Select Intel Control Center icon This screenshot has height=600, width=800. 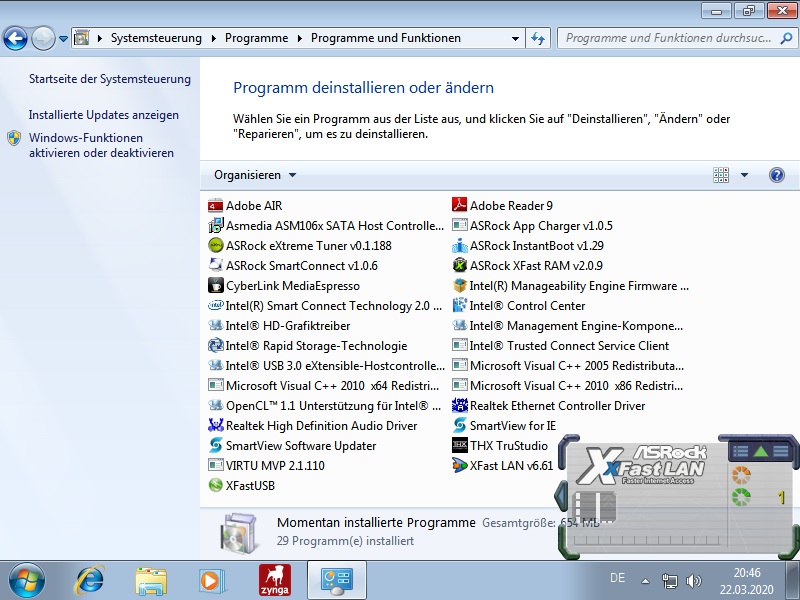pos(459,305)
